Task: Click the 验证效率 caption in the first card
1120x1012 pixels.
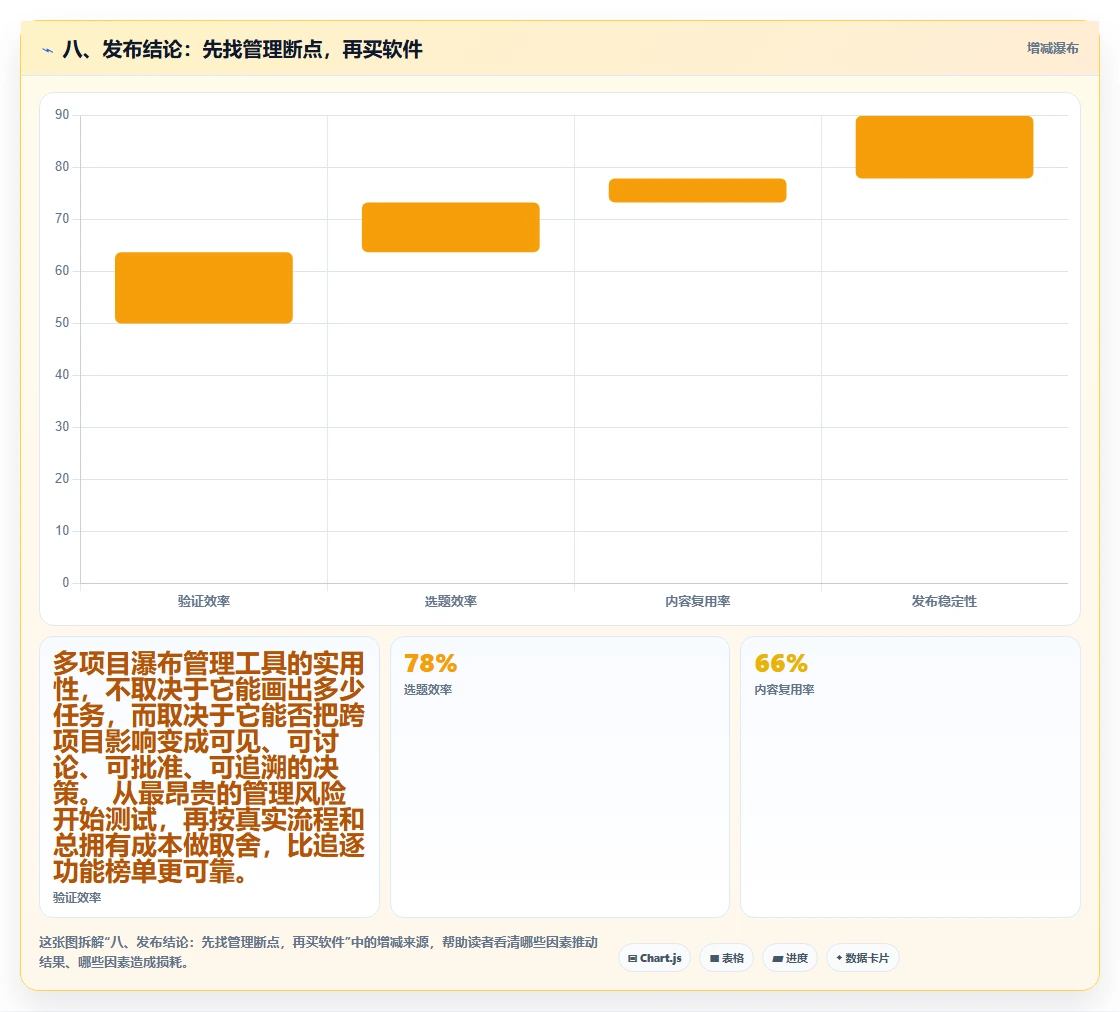Action: click(77, 898)
